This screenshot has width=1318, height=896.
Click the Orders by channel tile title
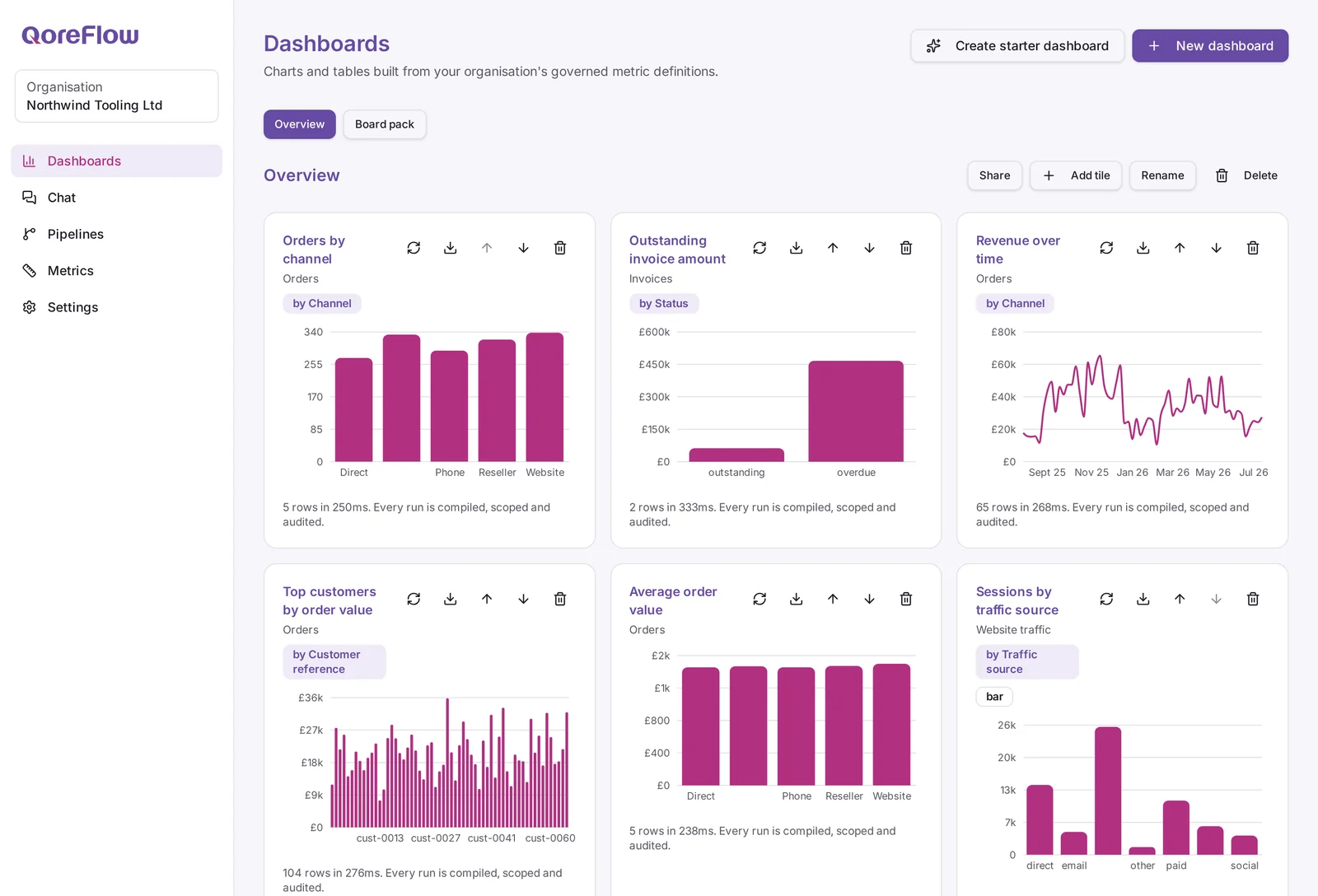pyautogui.click(x=314, y=250)
